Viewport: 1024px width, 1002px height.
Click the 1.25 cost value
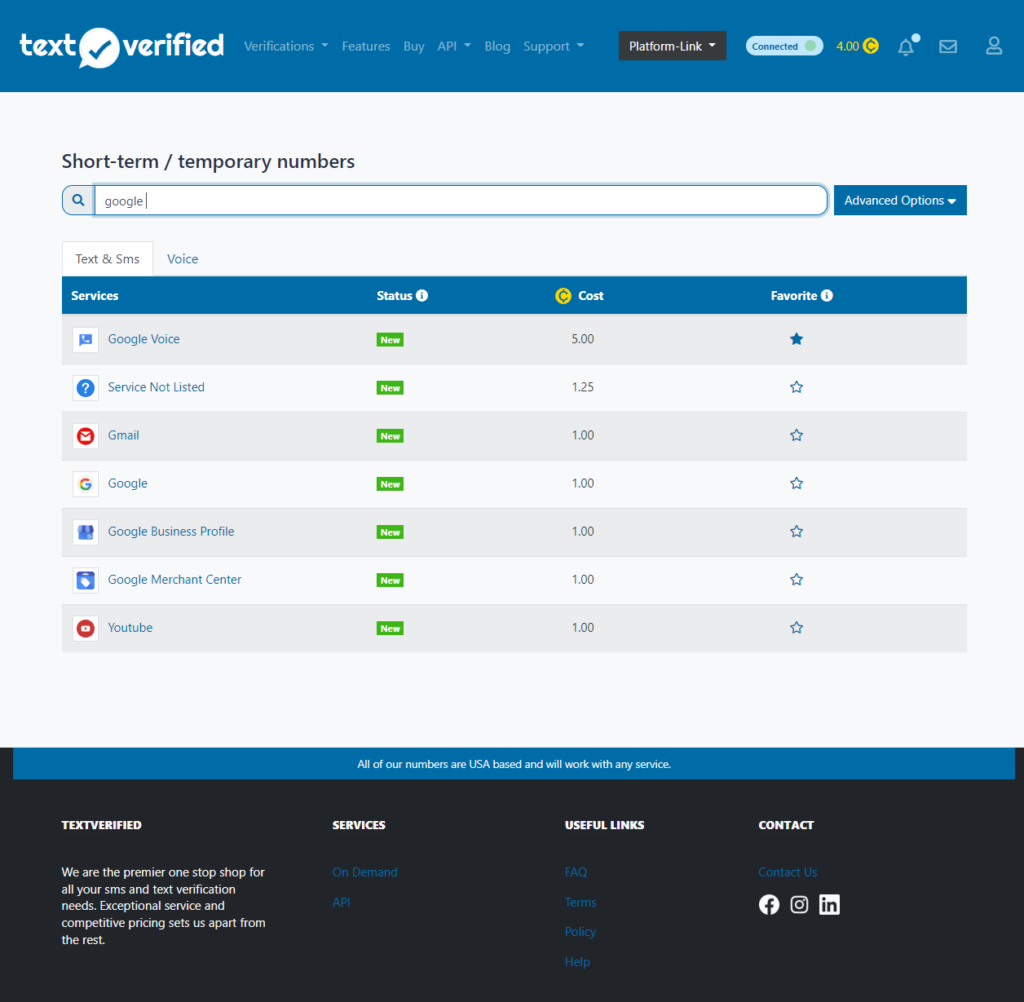click(583, 387)
